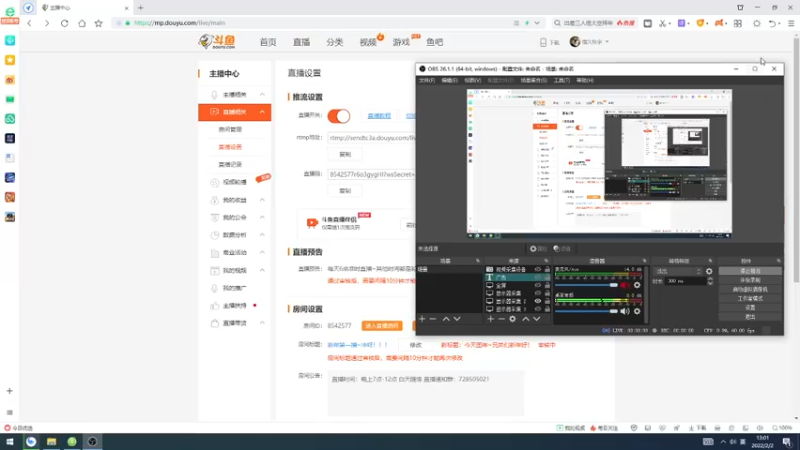Expand the 我的收益 sidebar section
Image resolution: width=800 pixels, height=450 pixels.
tap(262, 200)
